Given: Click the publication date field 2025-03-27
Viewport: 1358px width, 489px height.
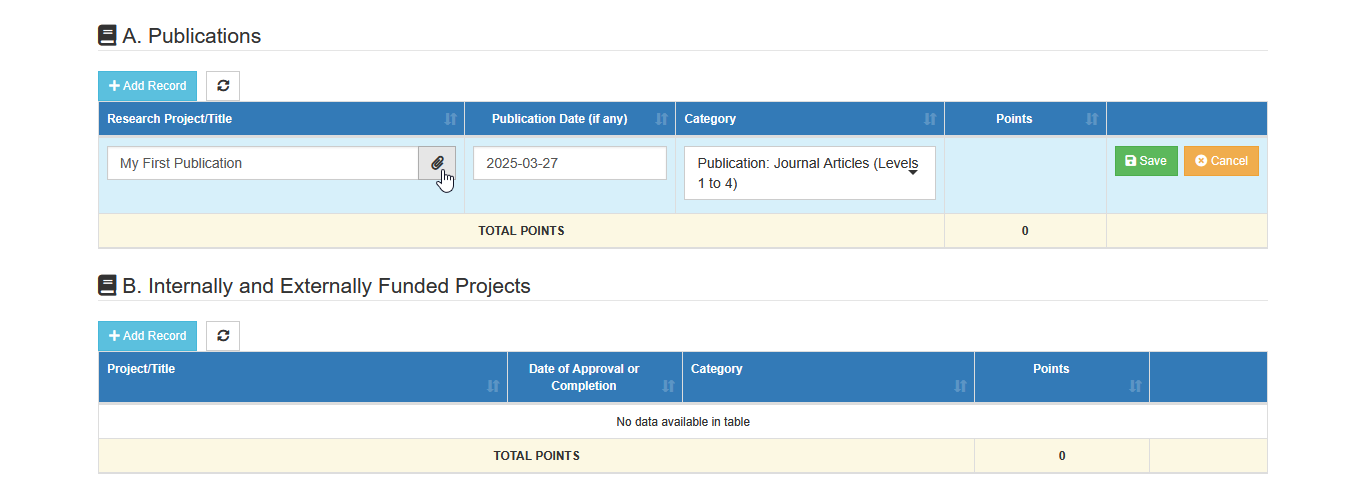Looking at the screenshot, I should [x=570, y=163].
